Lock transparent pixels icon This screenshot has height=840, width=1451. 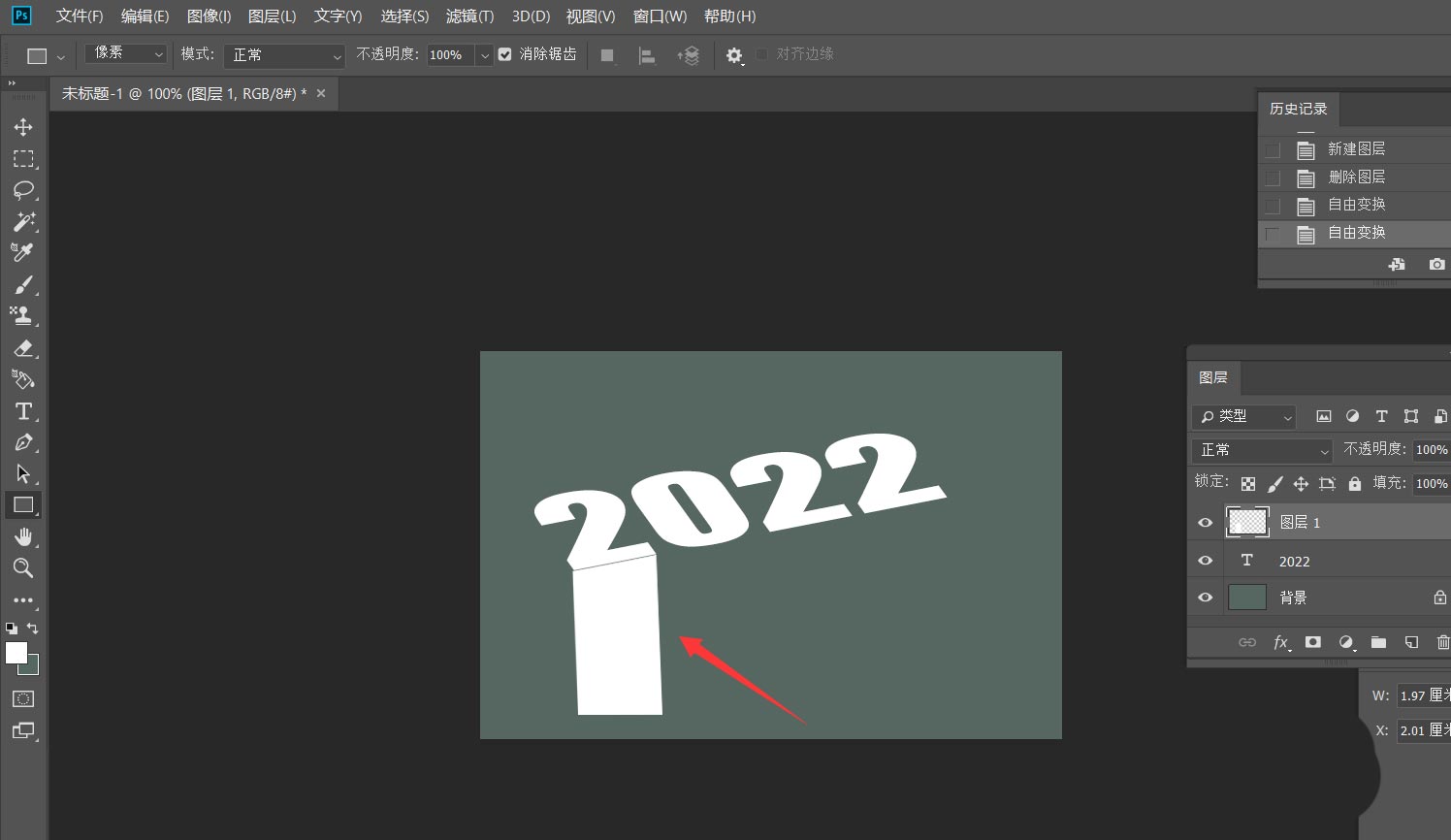pos(1248,483)
